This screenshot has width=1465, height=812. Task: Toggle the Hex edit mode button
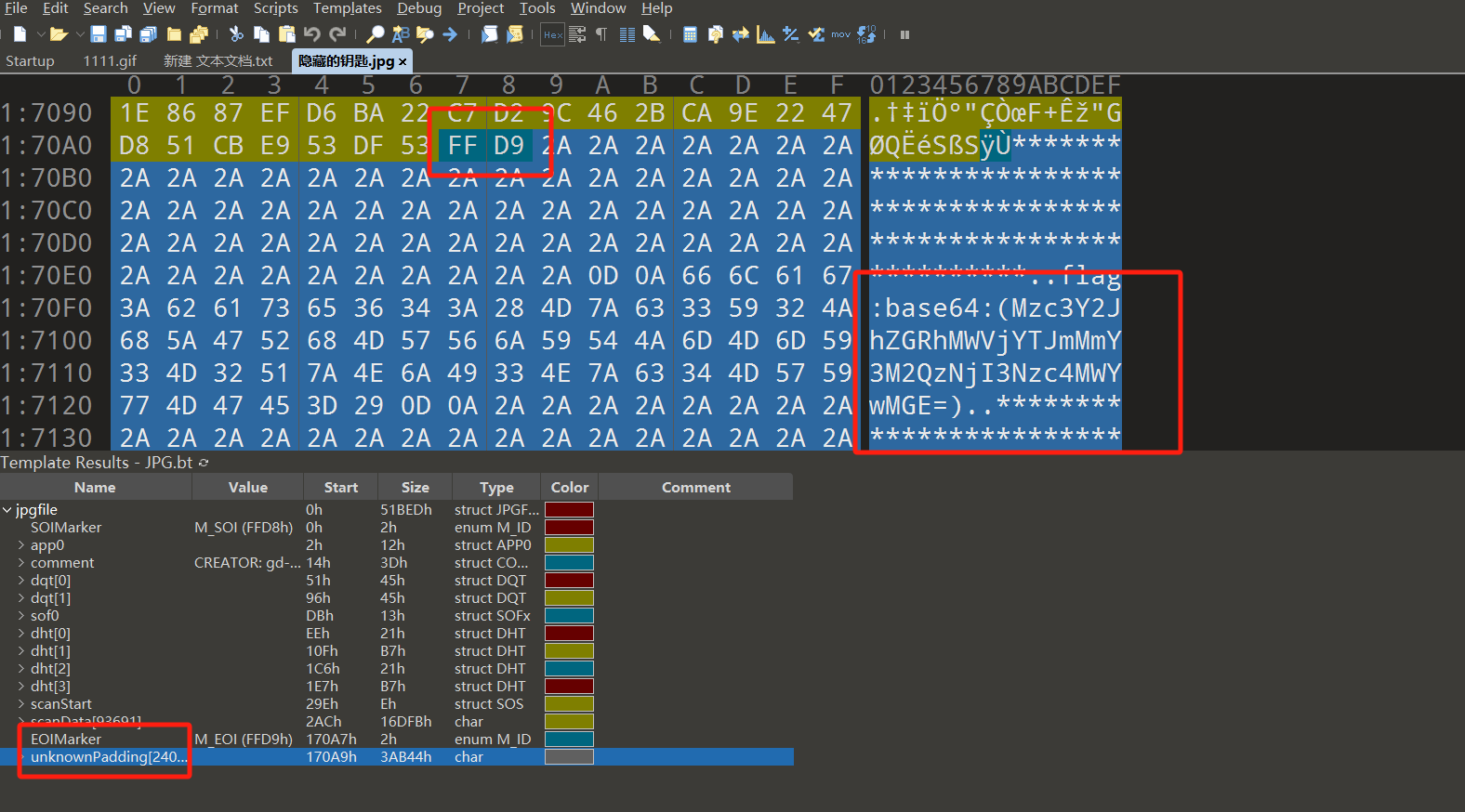tap(552, 34)
